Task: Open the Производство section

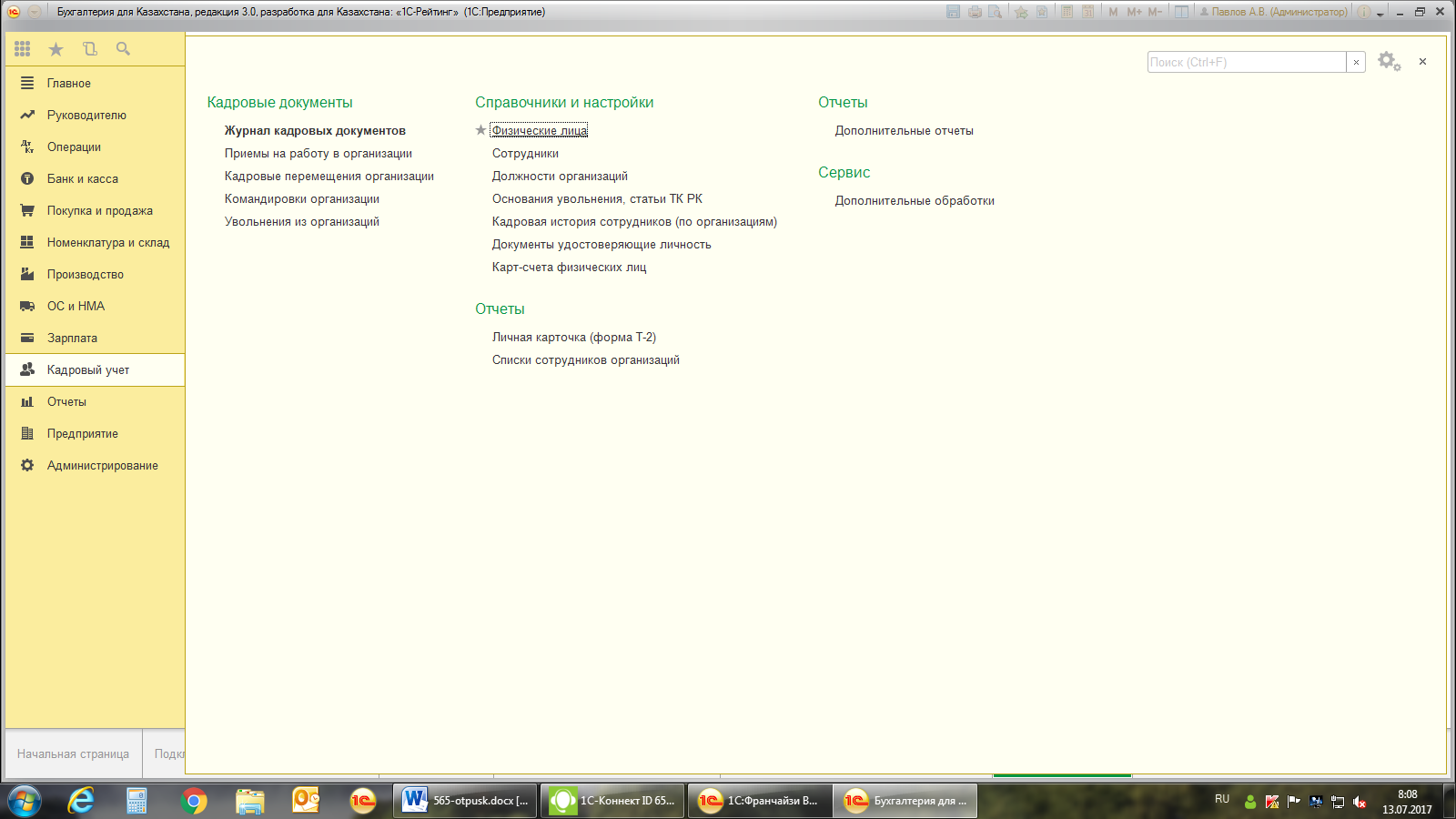Action: point(95,274)
